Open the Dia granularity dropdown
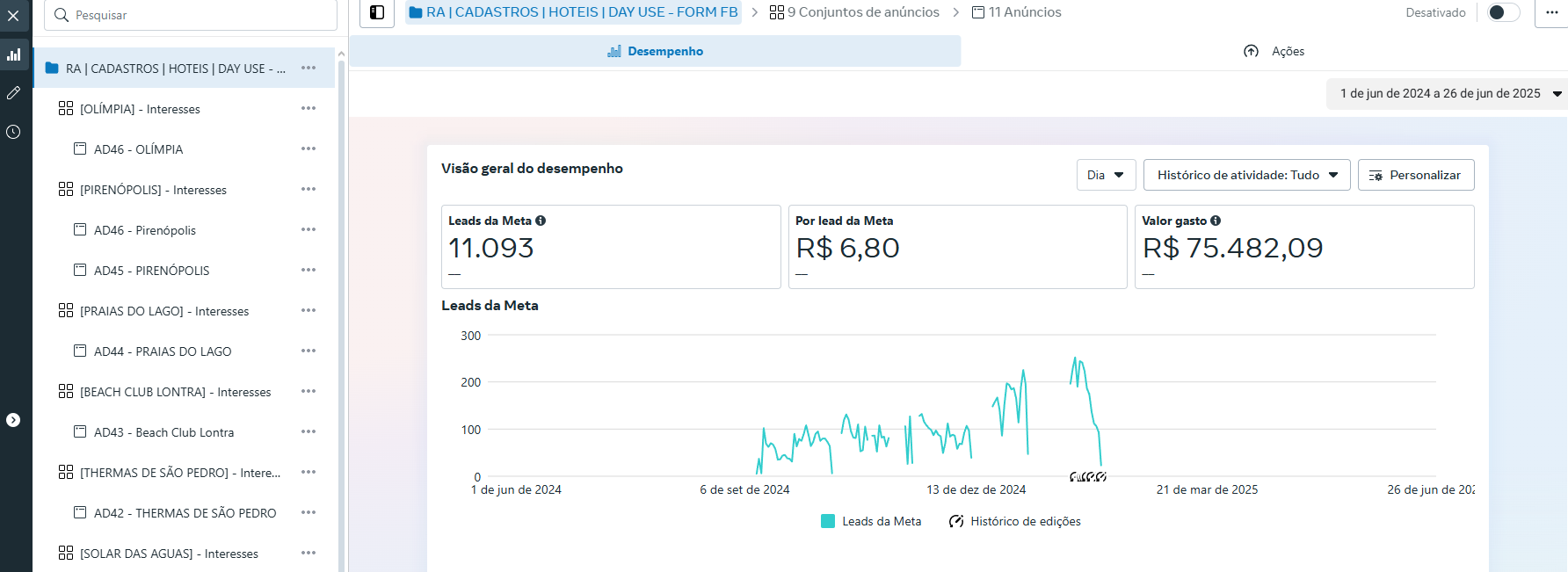1568x572 pixels. 1106,175
